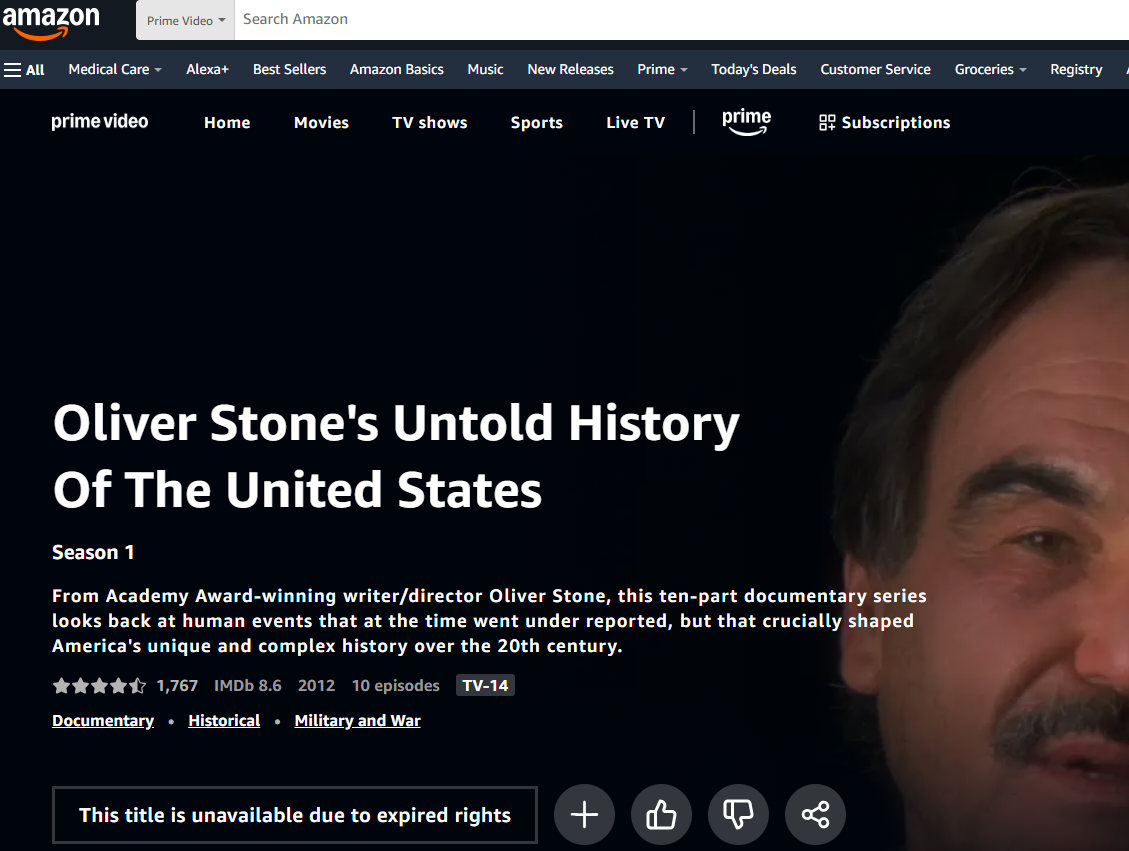Expand the Medical Care dropdown
This screenshot has height=851, width=1129.
point(115,70)
